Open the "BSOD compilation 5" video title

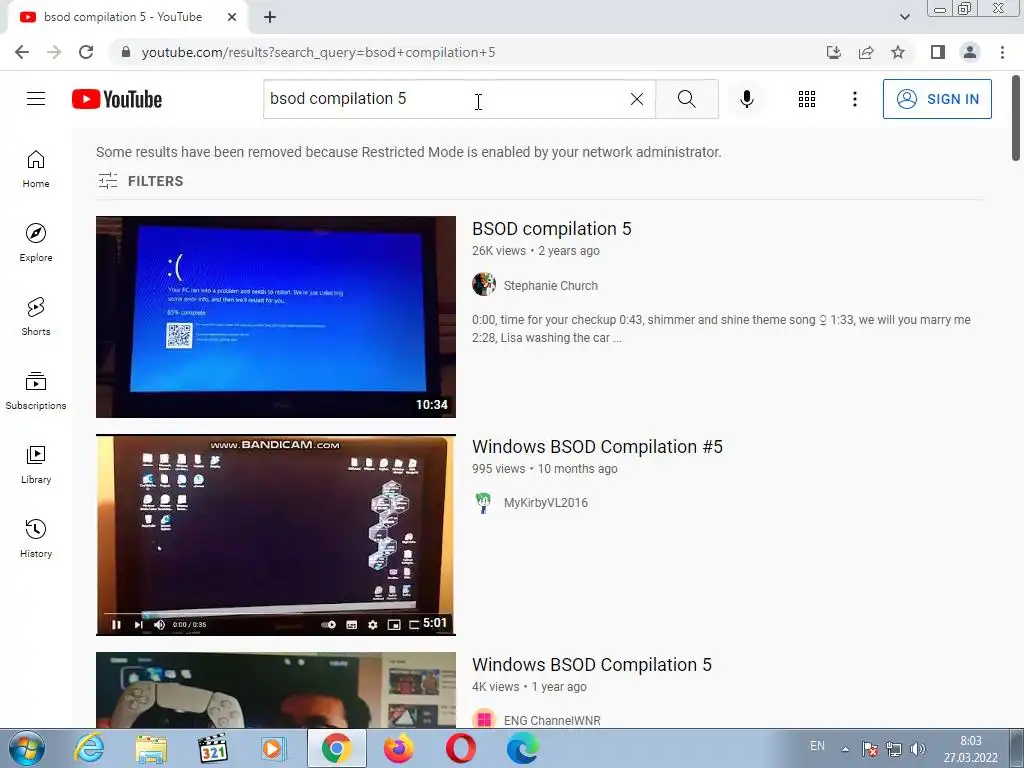(x=552, y=229)
